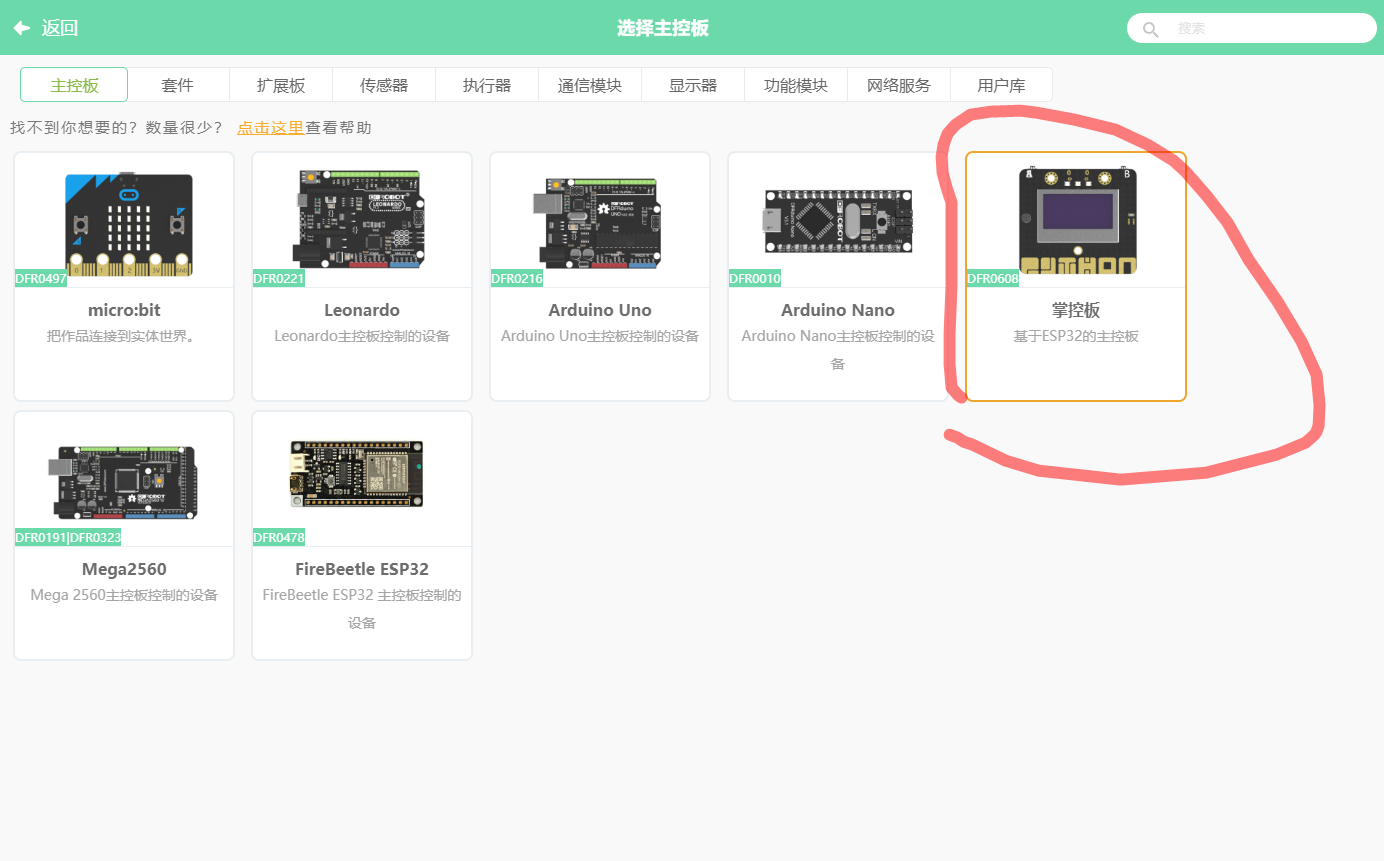Viewport: 1384px width, 861px height.
Task: Click the back arrow icon
Action: (x=21, y=28)
